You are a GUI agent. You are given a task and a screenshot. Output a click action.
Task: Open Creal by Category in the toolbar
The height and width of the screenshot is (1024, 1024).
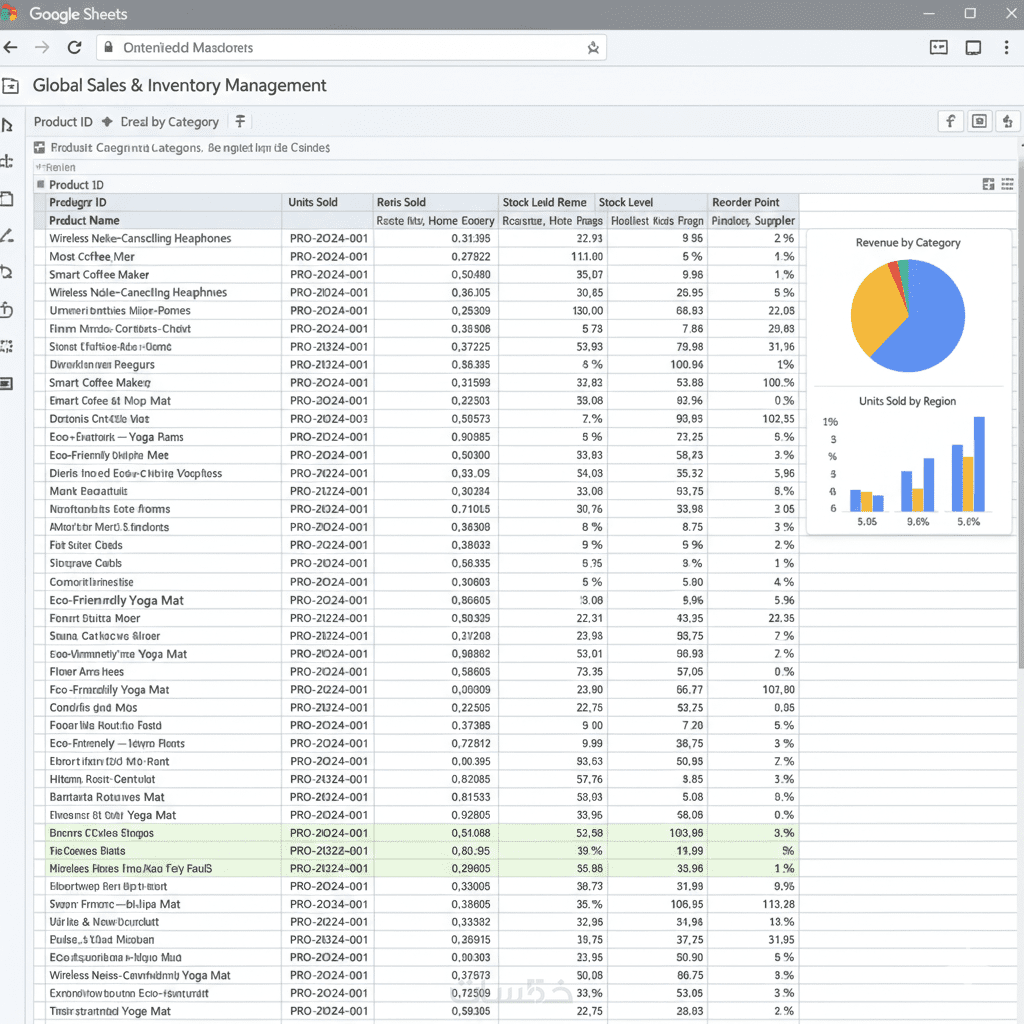coord(169,122)
